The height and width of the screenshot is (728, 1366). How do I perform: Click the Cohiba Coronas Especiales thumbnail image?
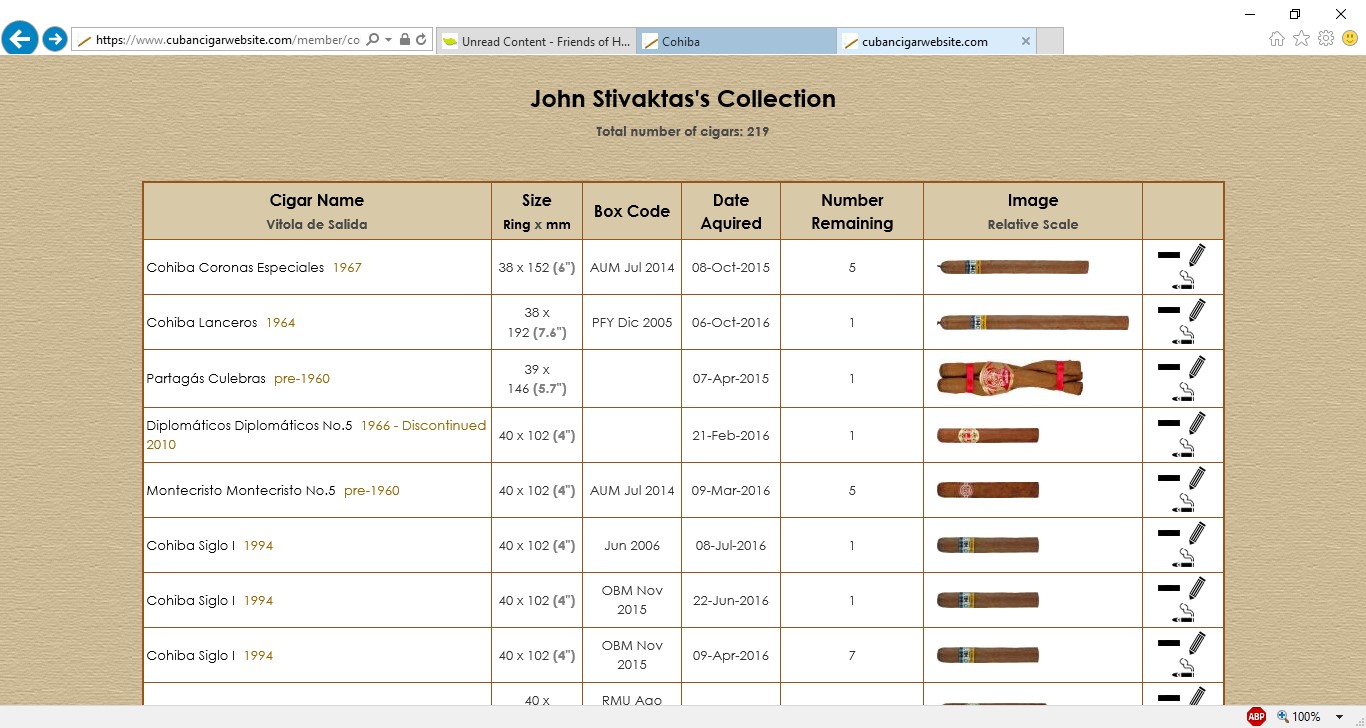tap(1012, 267)
